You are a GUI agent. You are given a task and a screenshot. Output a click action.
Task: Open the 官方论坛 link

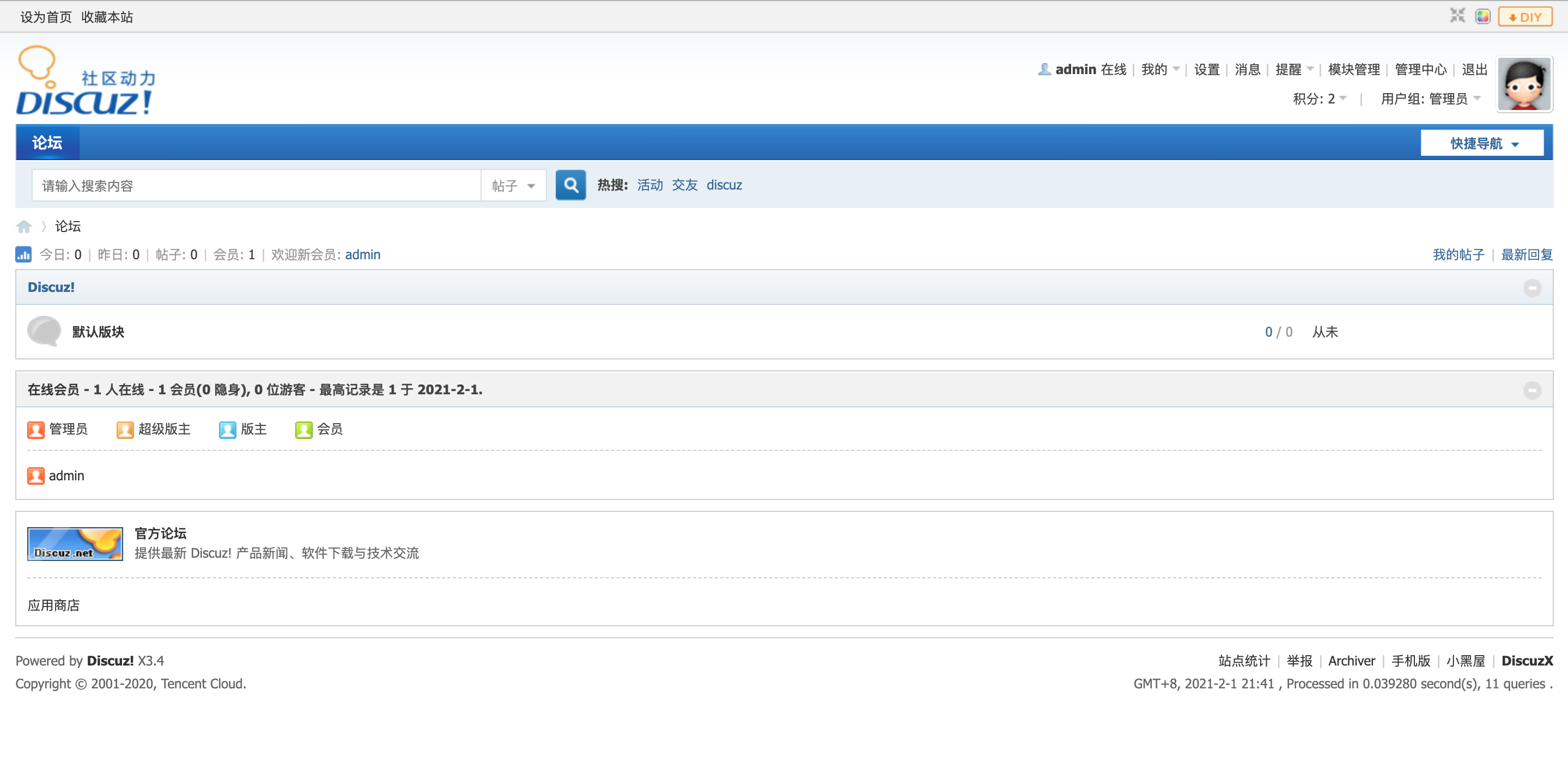tap(160, 533)
